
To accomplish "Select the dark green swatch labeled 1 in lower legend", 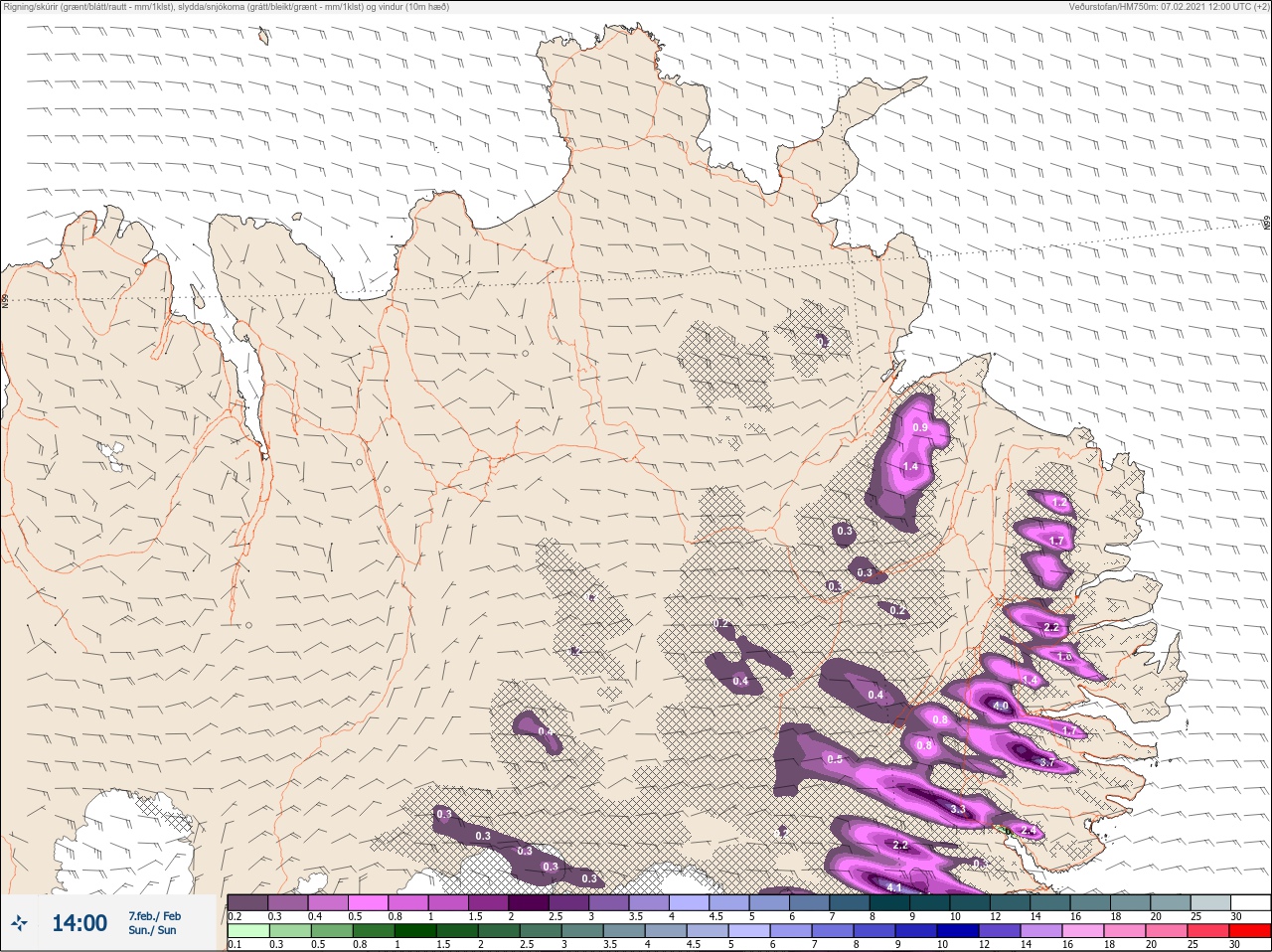I will point(414,931).
